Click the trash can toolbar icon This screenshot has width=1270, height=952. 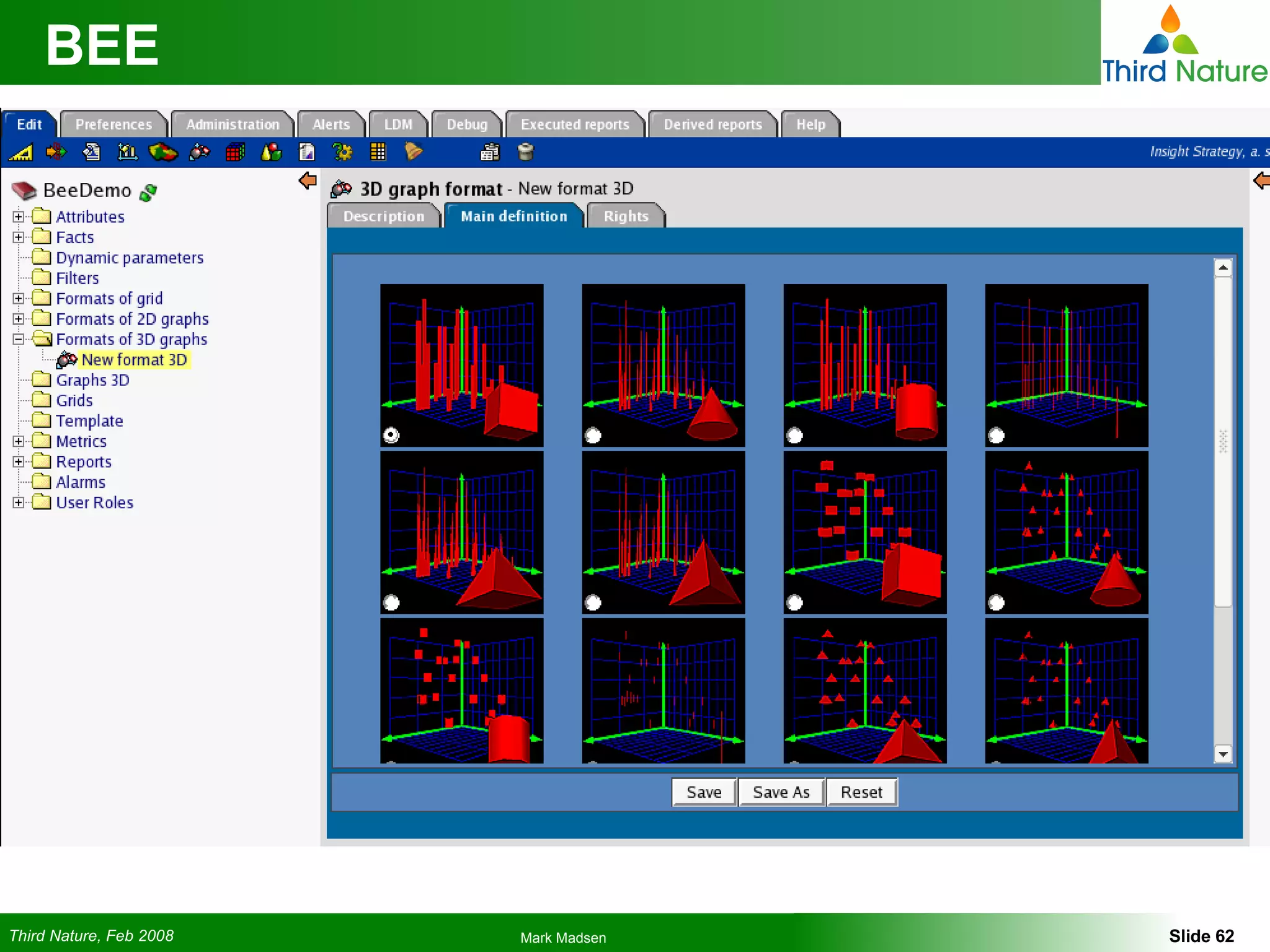point(525,152)
